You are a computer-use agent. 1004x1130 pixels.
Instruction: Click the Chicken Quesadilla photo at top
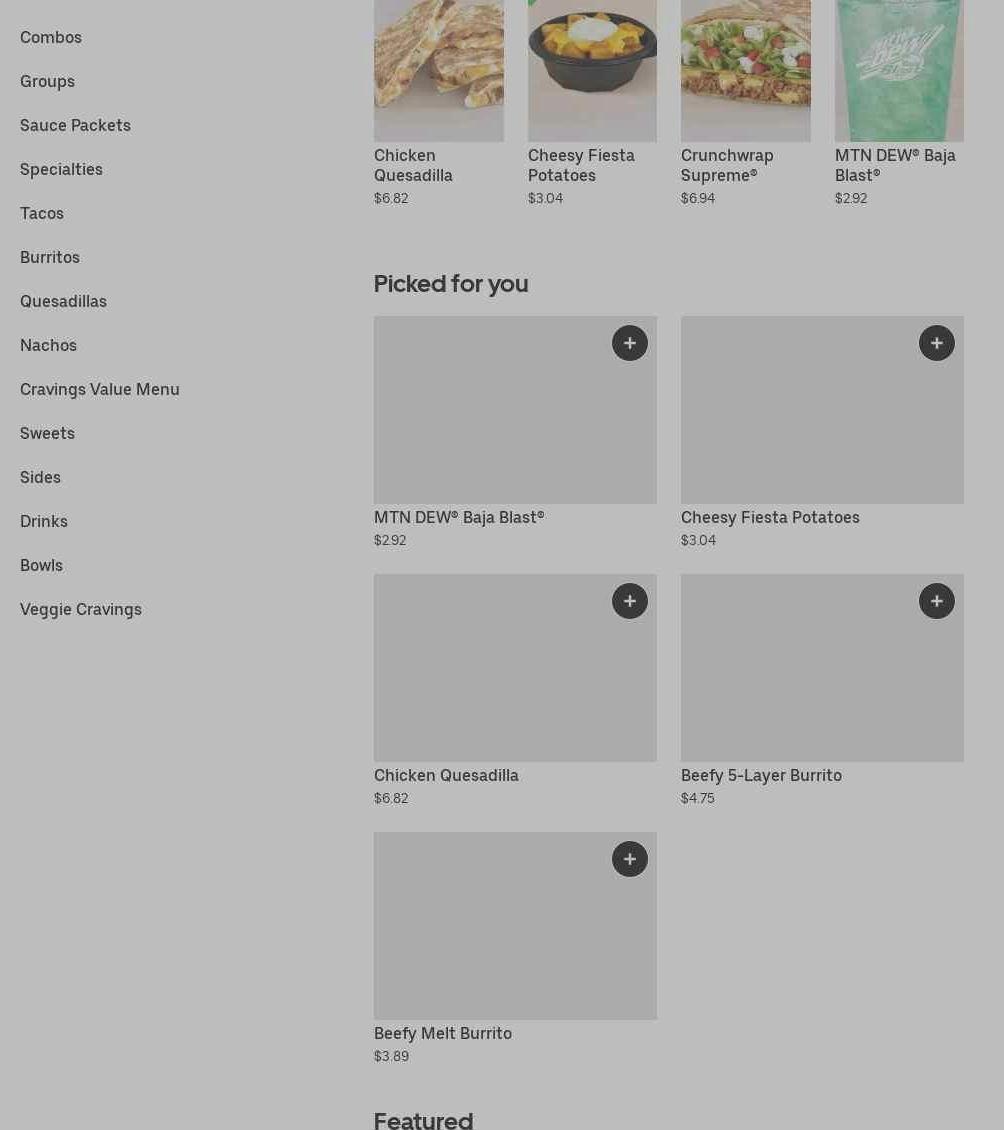point(438,70)
